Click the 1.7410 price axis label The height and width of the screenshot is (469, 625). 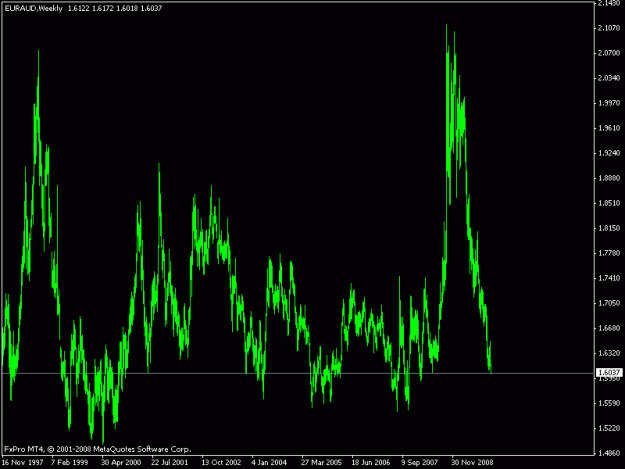click(x=609, y=278)
